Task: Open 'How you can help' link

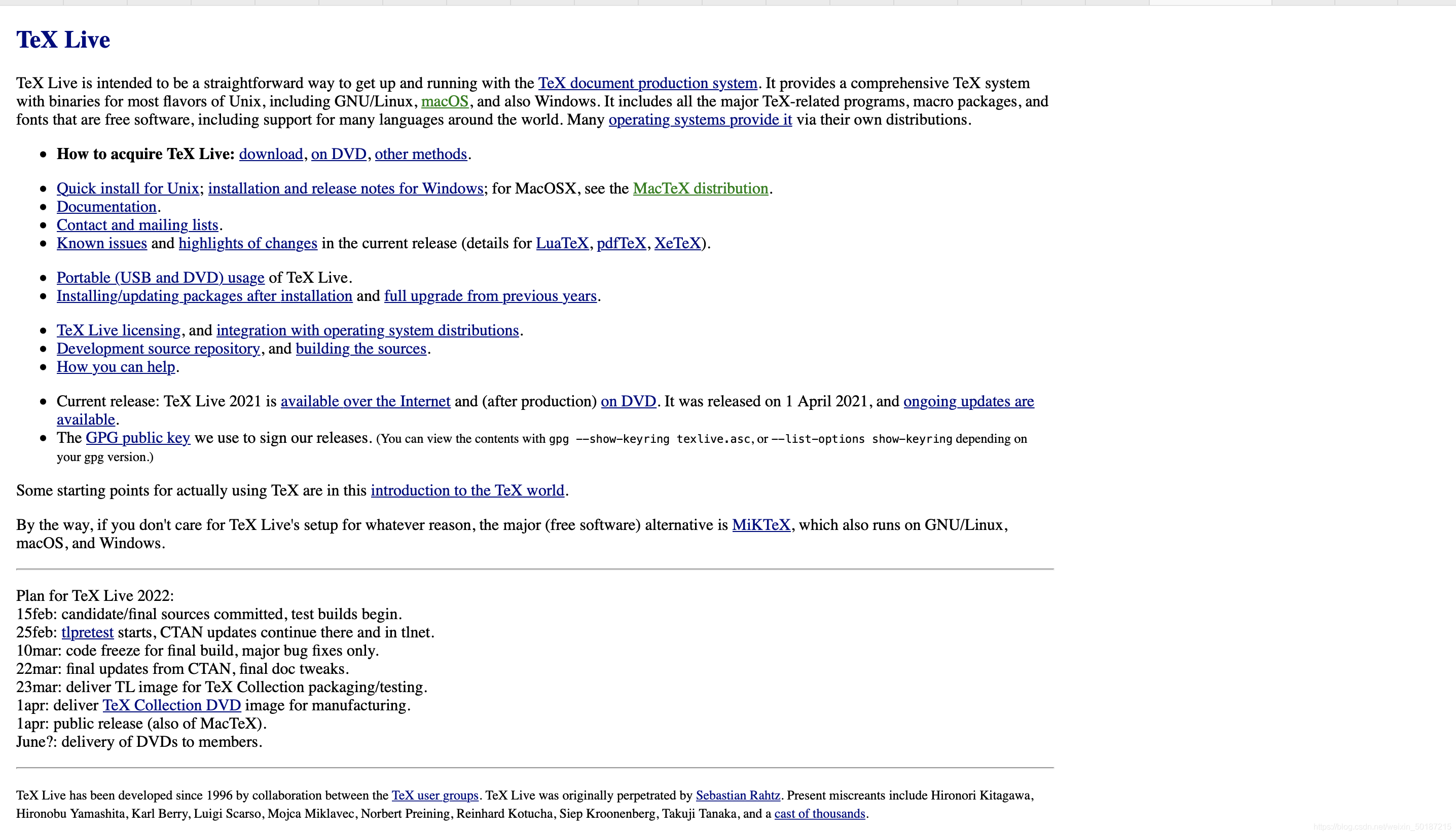Action: pyautogui.click(x=116, y=367)
